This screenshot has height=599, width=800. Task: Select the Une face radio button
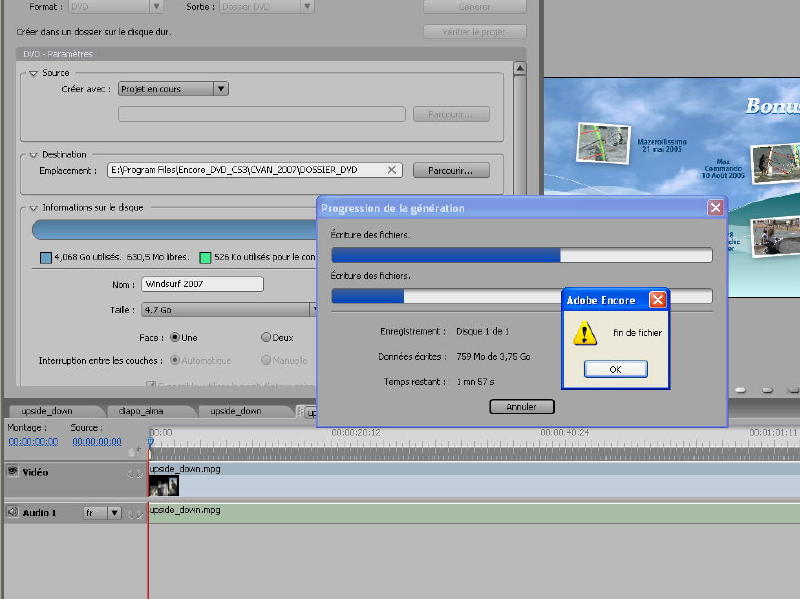point(175,337)
